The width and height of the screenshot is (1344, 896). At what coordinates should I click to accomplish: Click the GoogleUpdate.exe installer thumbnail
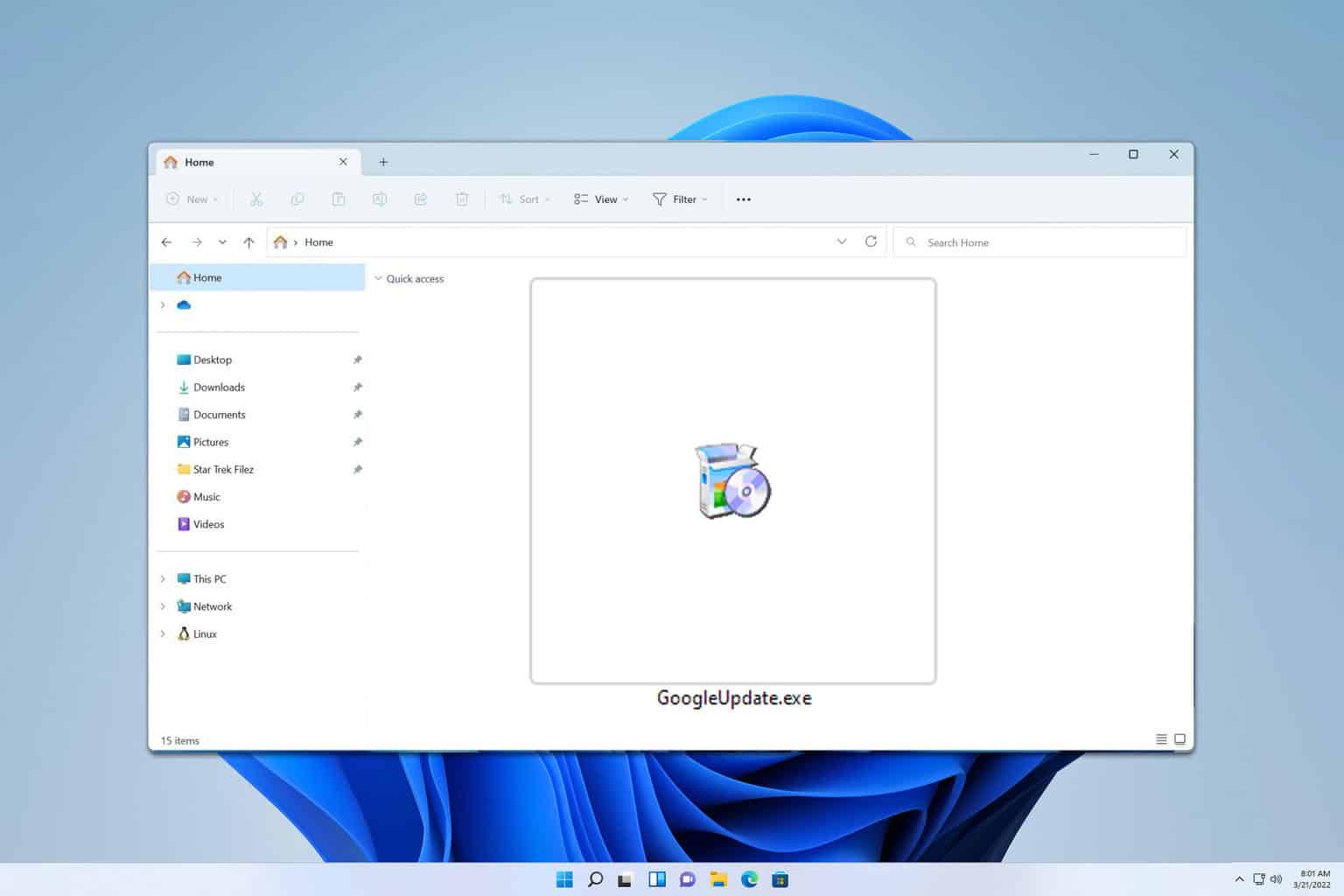tap(733, 480)
